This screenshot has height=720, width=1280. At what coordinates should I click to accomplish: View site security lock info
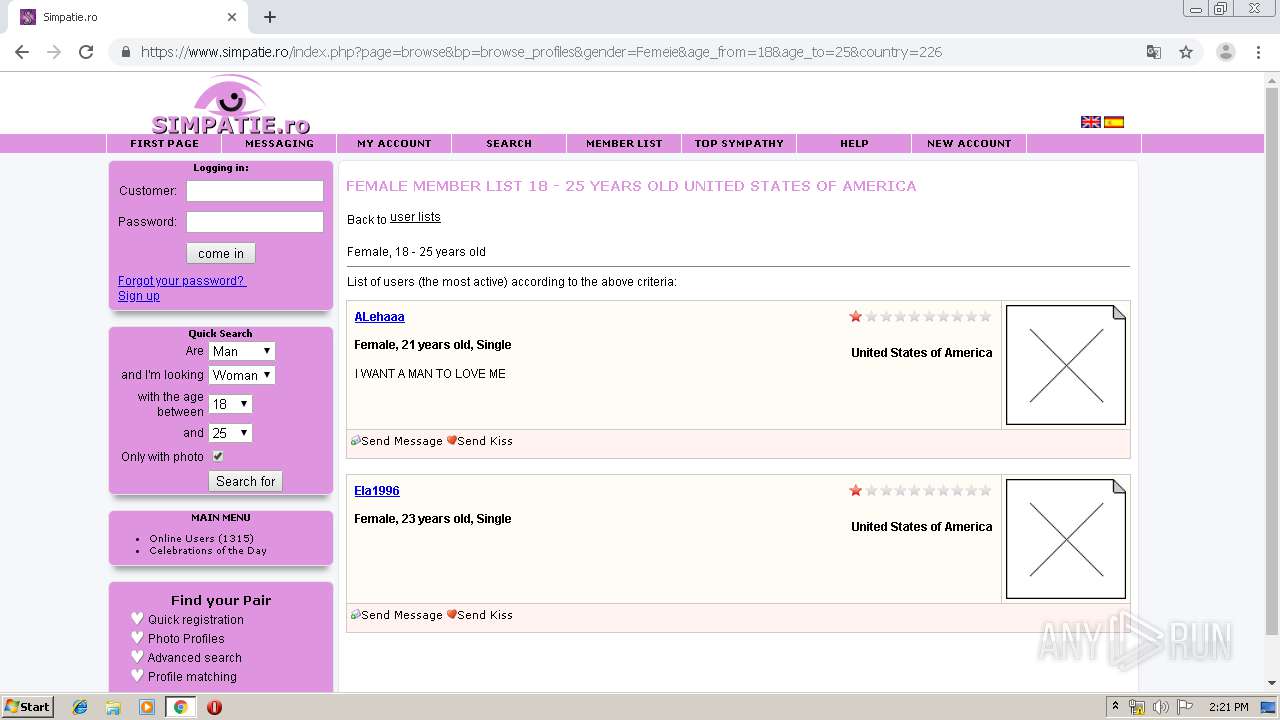pos(126,52)
